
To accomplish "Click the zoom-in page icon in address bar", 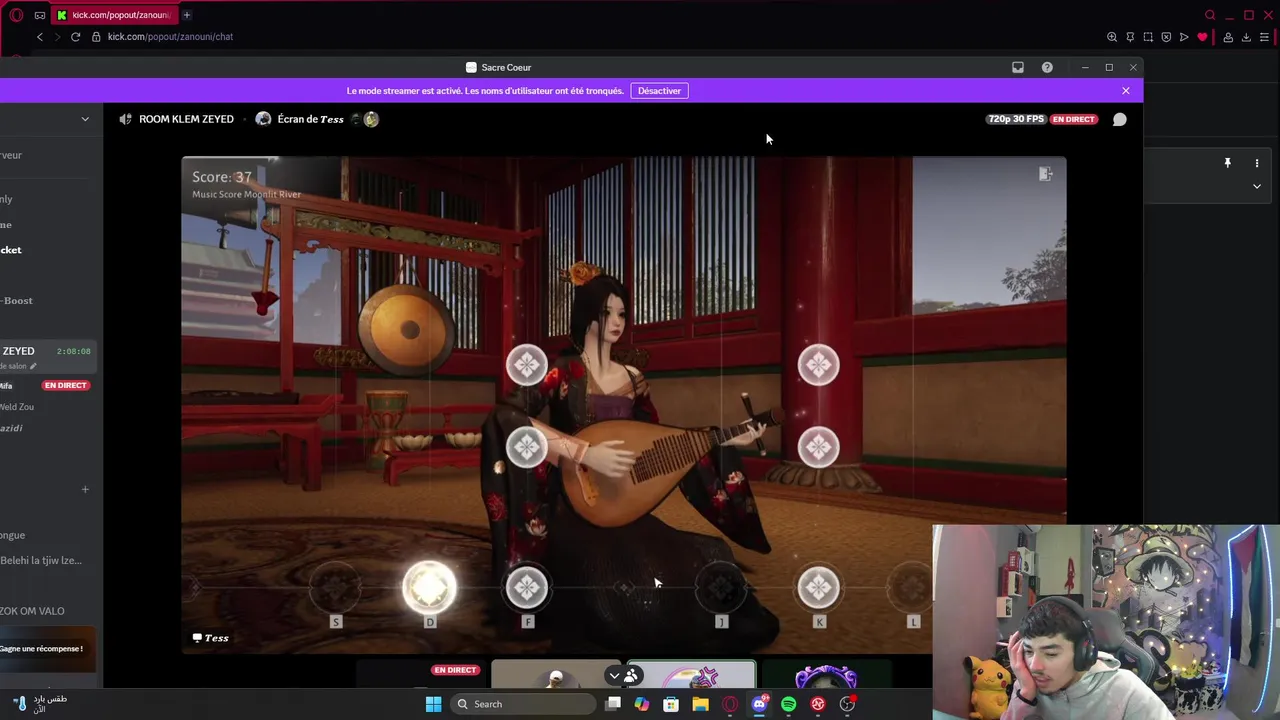I will point(1112,37).
